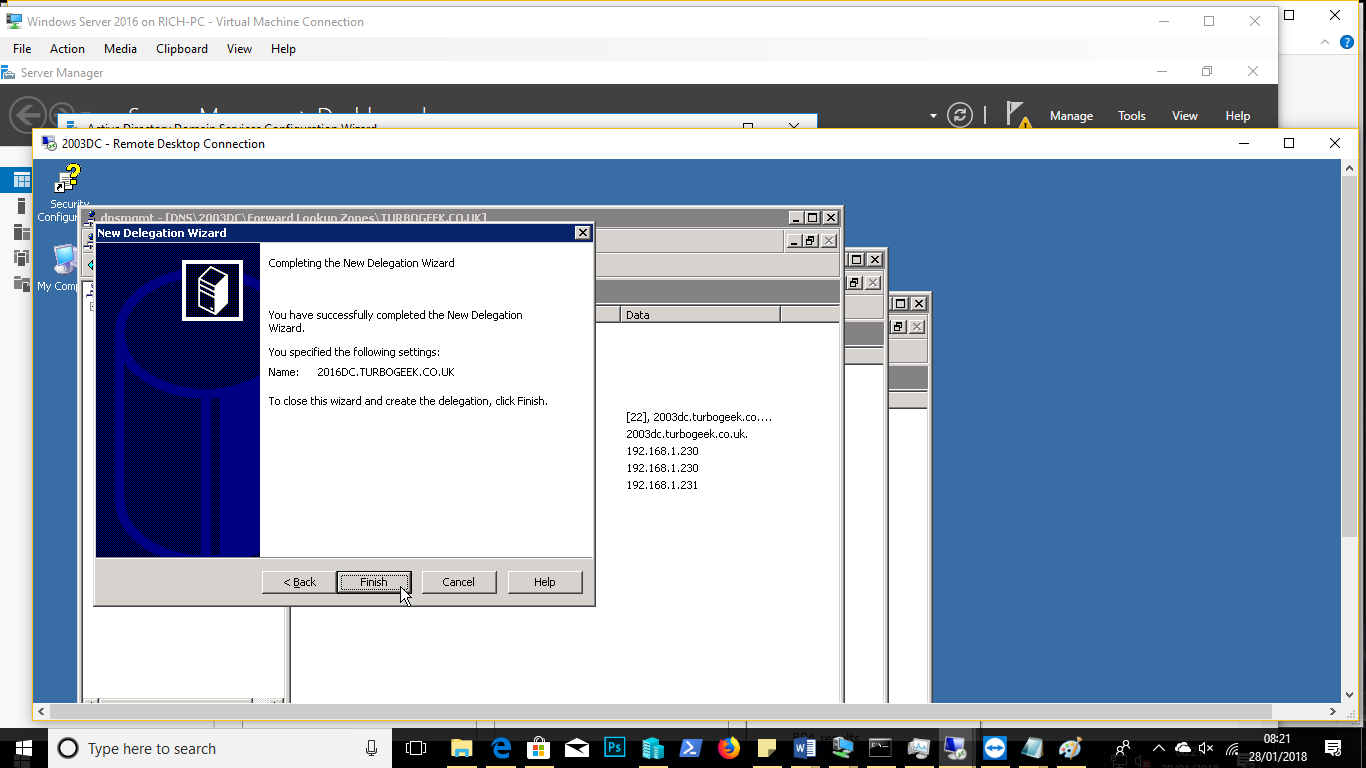The width and height of the screenshot is (1366, 768).
Task: Select the All Servers icon in the sidebar
Action: point(21,232)
